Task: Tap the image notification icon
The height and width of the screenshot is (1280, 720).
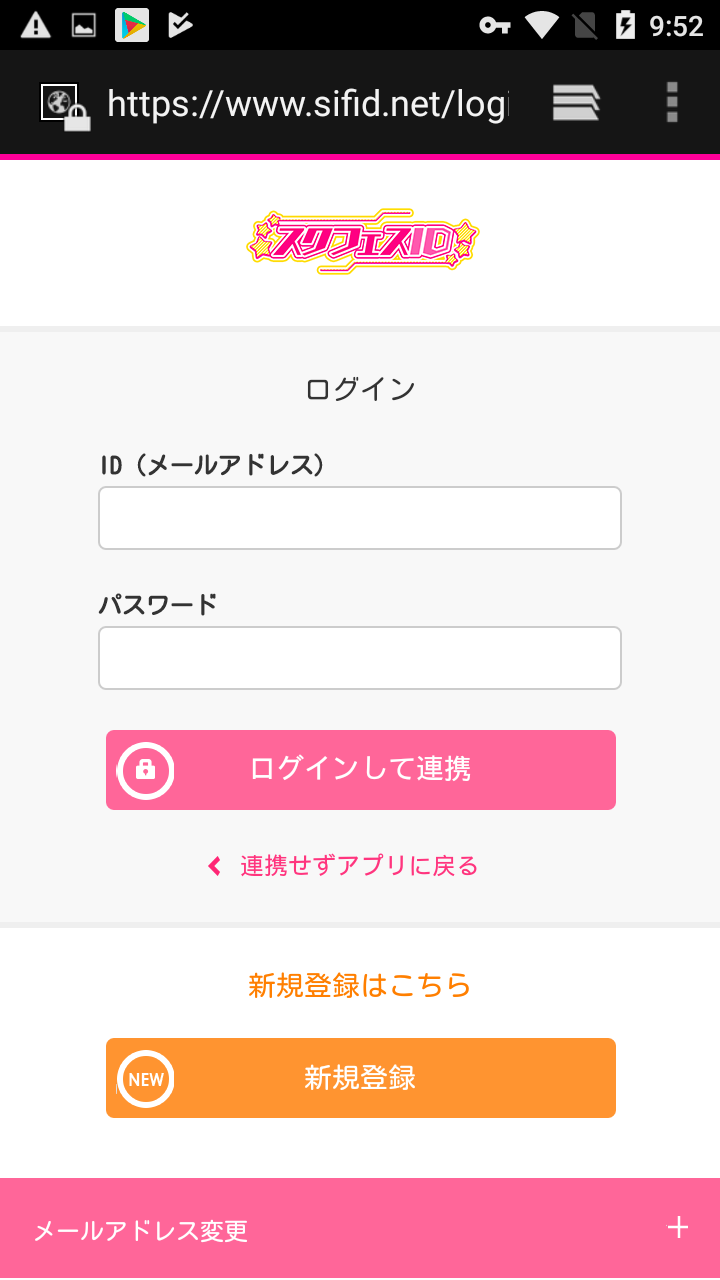Action: [x=84, y=26]
